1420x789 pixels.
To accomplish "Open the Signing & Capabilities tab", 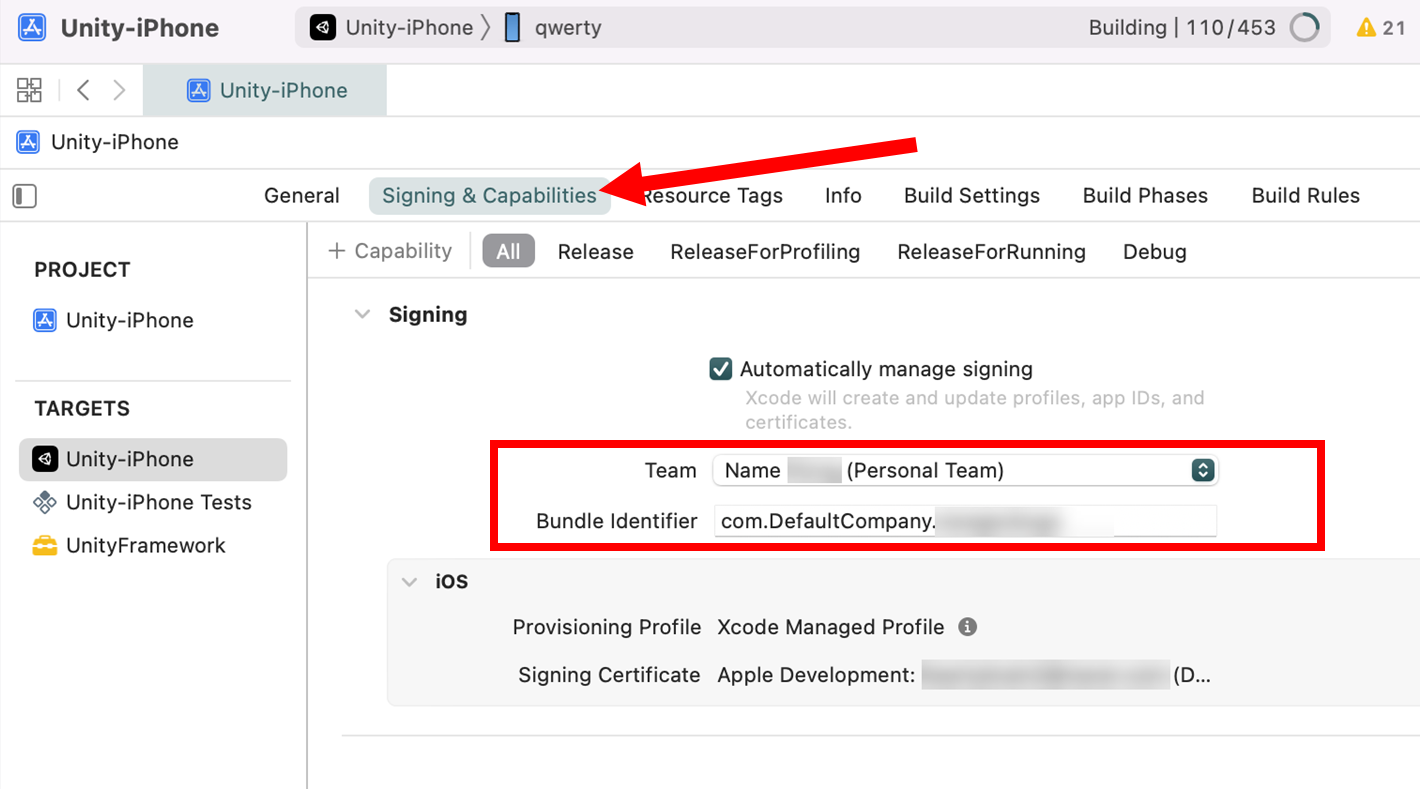I will 489,196.
